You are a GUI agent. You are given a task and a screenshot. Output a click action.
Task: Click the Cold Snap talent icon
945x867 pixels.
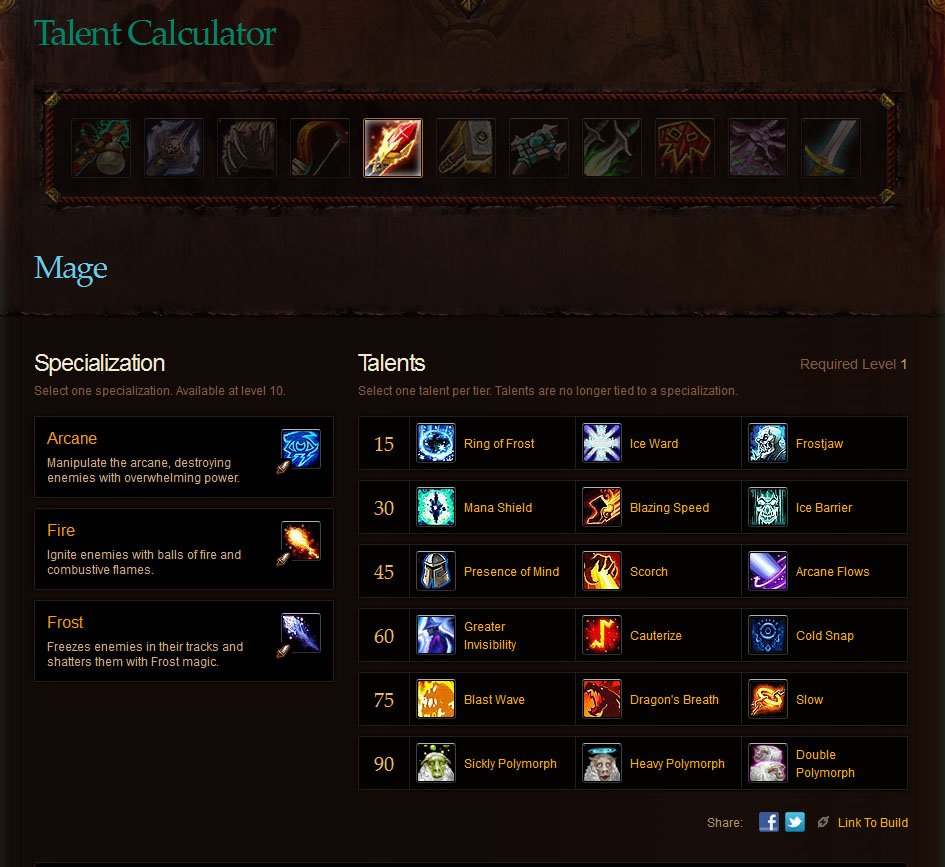click(767, 634)
